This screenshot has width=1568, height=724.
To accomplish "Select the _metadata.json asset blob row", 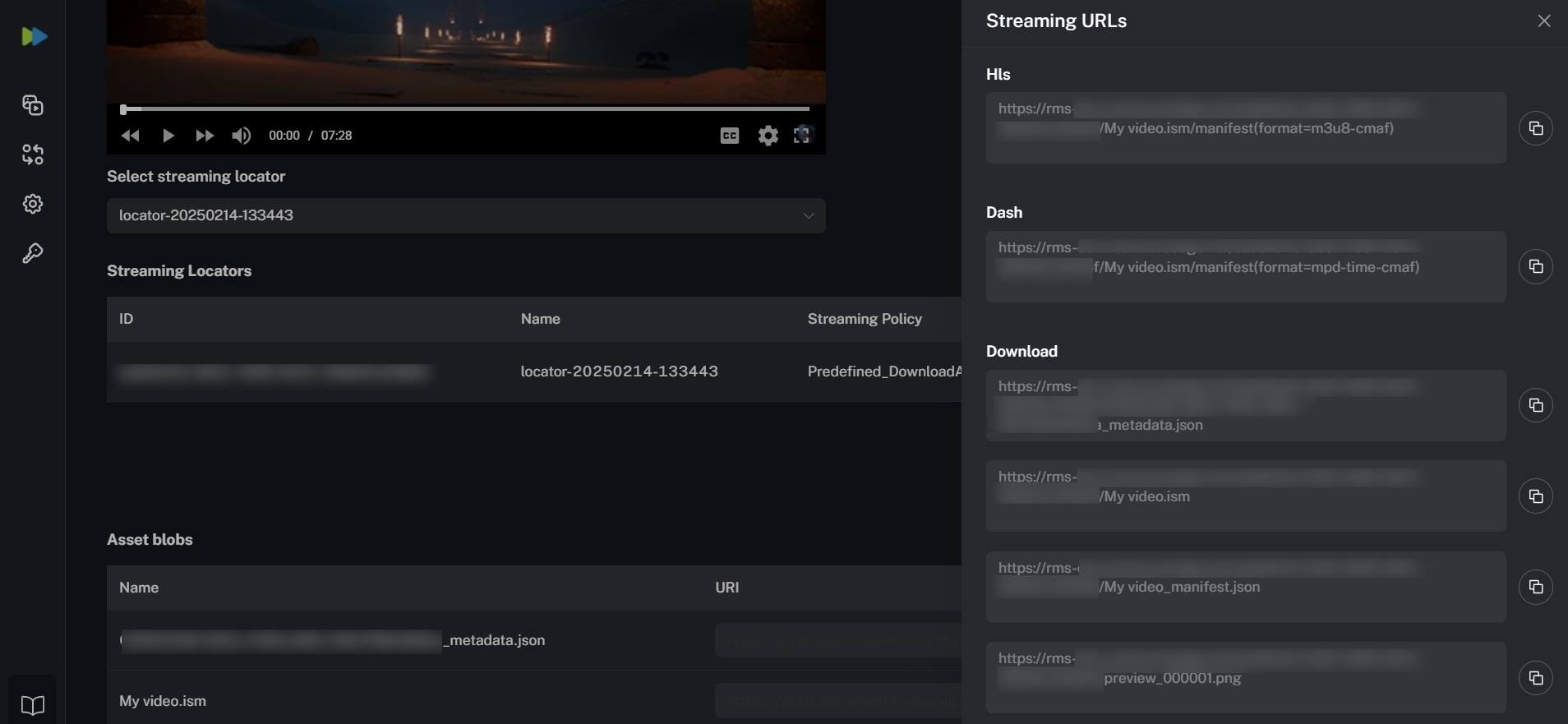I will [534, 640].
